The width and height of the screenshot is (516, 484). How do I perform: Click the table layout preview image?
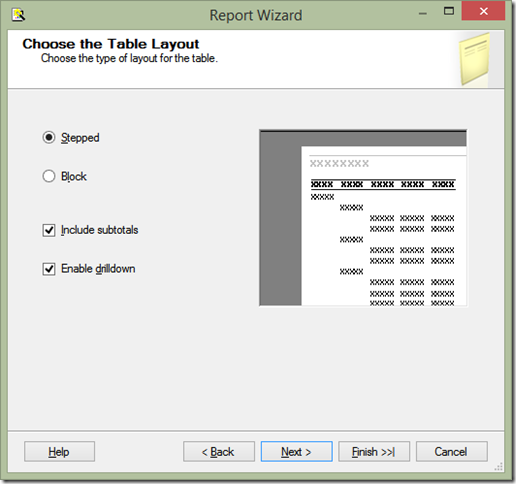[363, 218]
